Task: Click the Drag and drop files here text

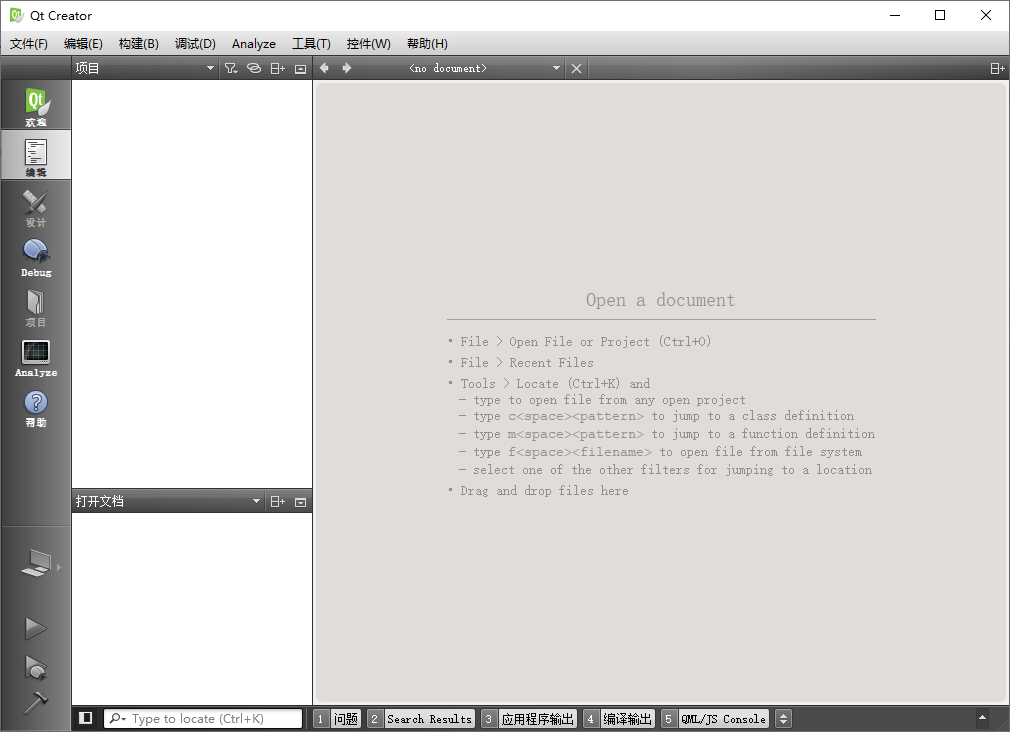Action: tap(544, 491)
